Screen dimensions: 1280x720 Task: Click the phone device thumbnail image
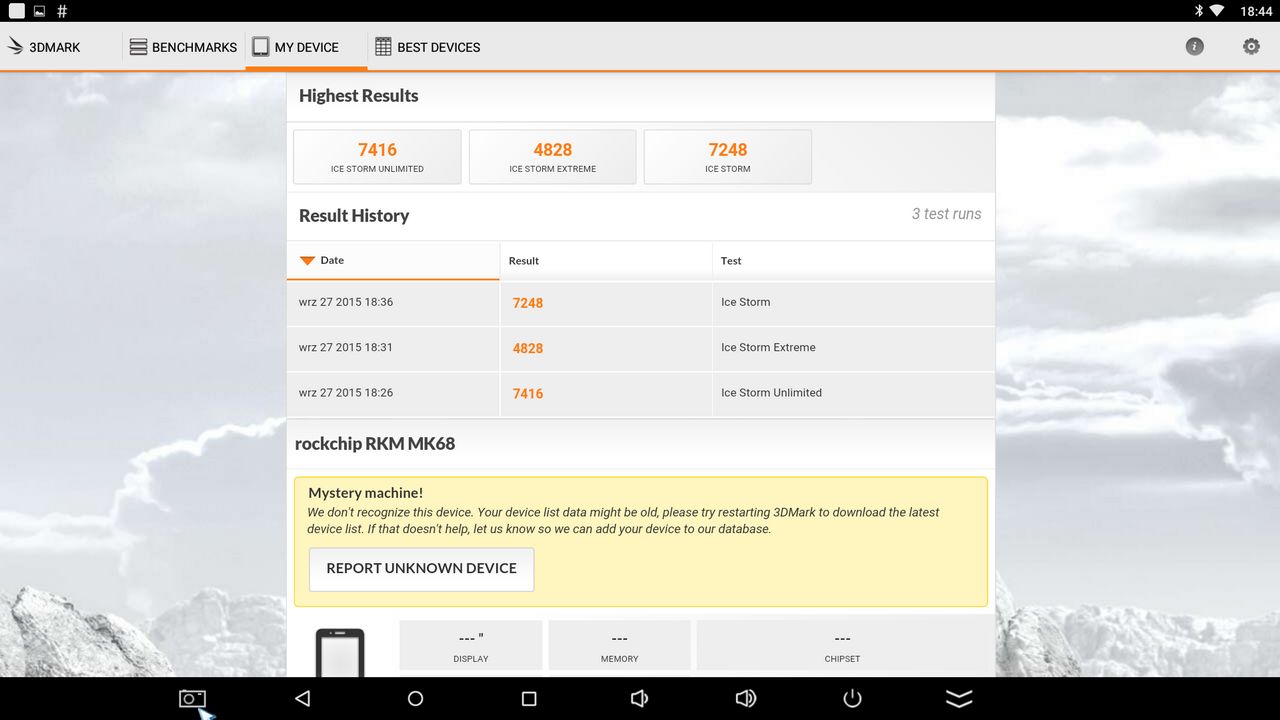(340, 652)
